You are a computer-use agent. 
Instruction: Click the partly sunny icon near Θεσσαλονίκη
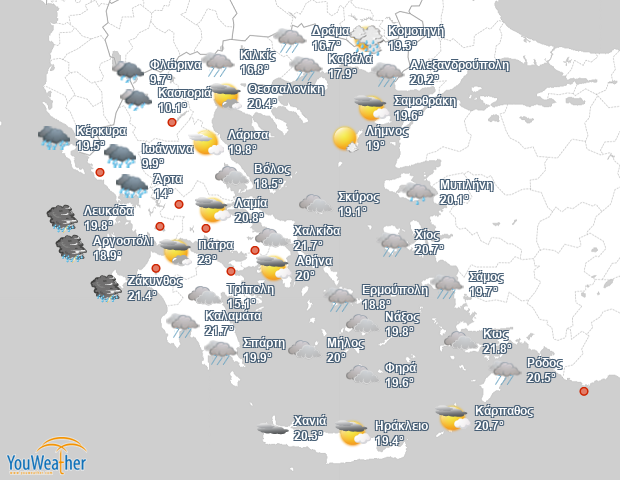[x=227, y=97]
